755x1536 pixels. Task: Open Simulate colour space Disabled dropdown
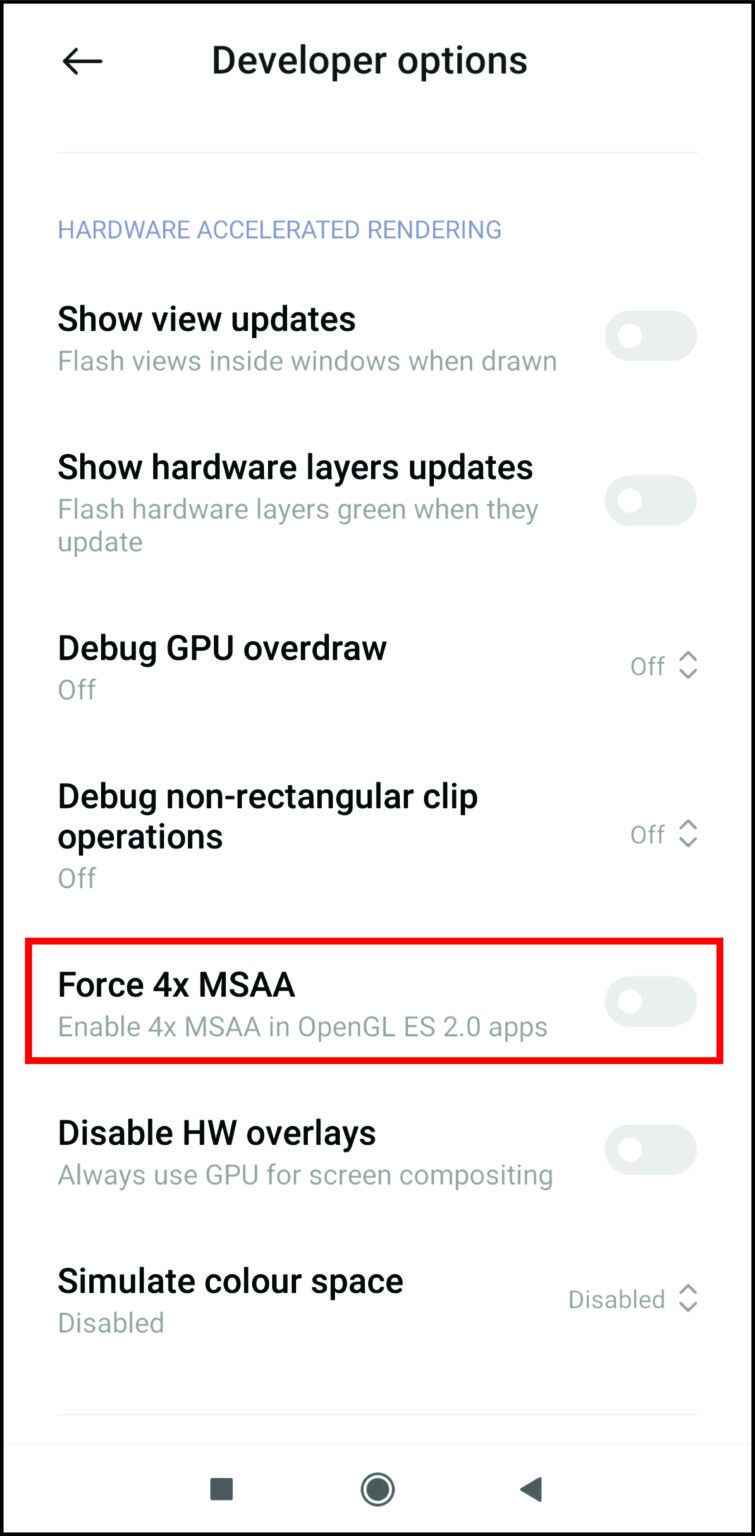pos(633,1299)
